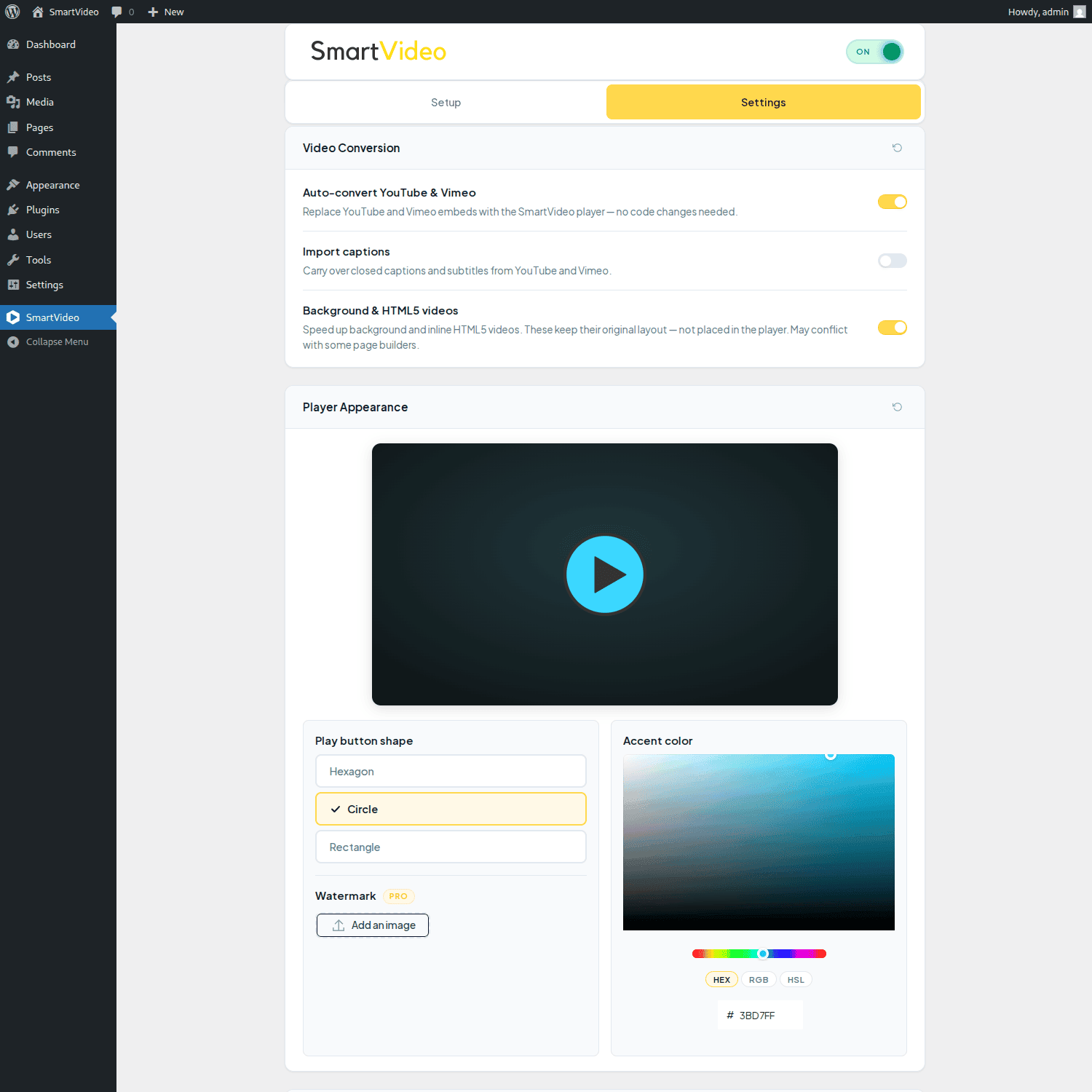The width and height of the screenshot is (1092, 1092).
Task: Choose Rectangle play button shape
Action: pos(451,847)
